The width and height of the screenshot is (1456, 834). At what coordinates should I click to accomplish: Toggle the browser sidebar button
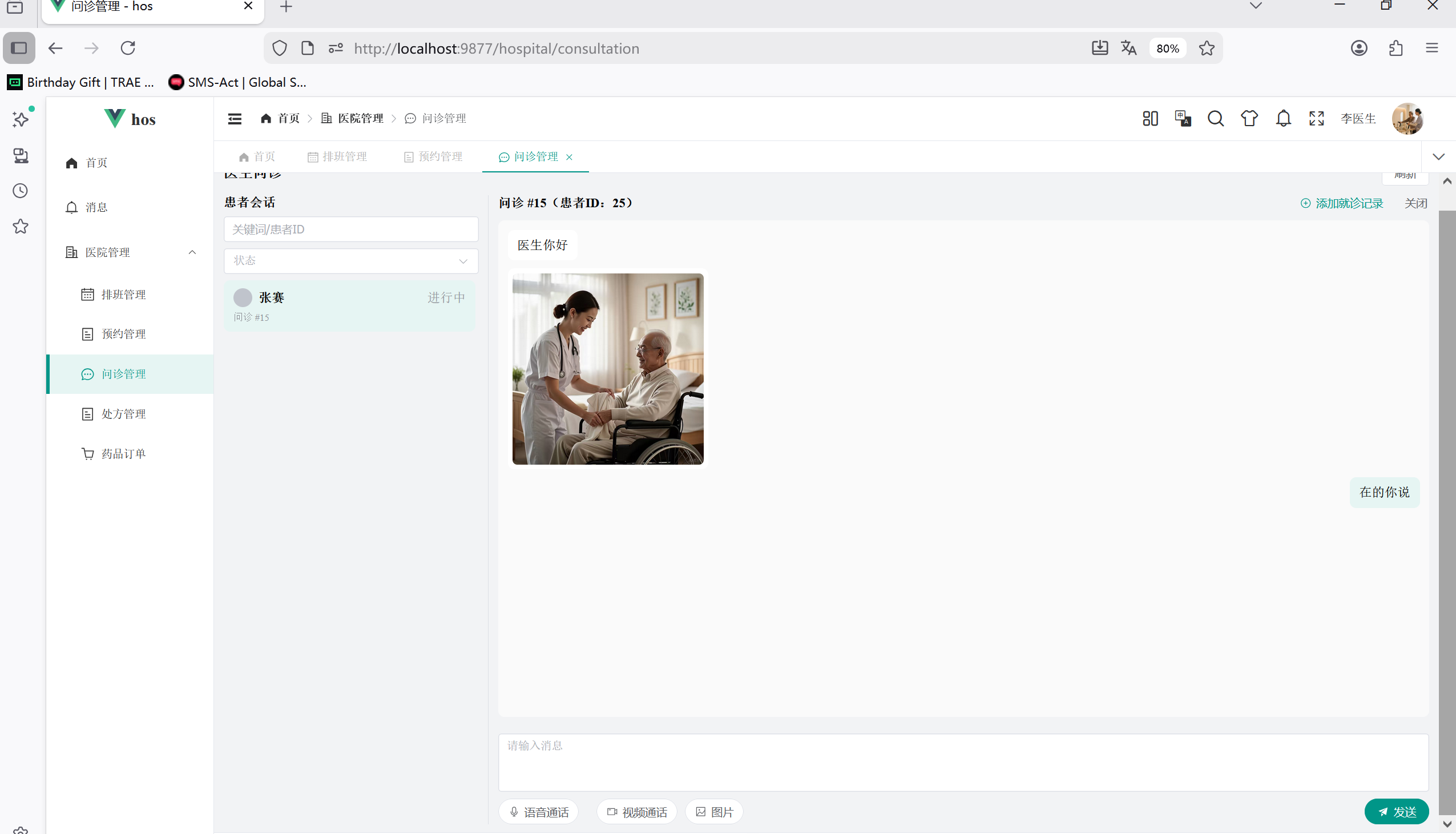point(19,48)
